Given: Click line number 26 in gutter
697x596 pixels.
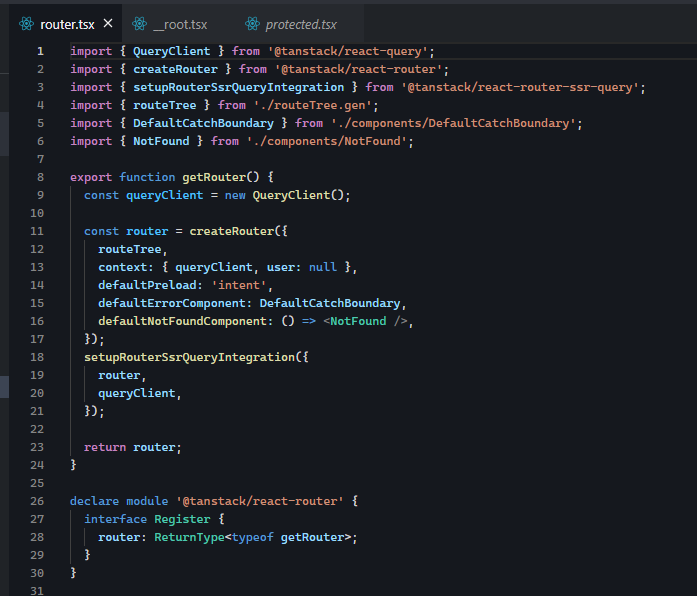Looking at the screenshot, I should [x=37, y=501].
